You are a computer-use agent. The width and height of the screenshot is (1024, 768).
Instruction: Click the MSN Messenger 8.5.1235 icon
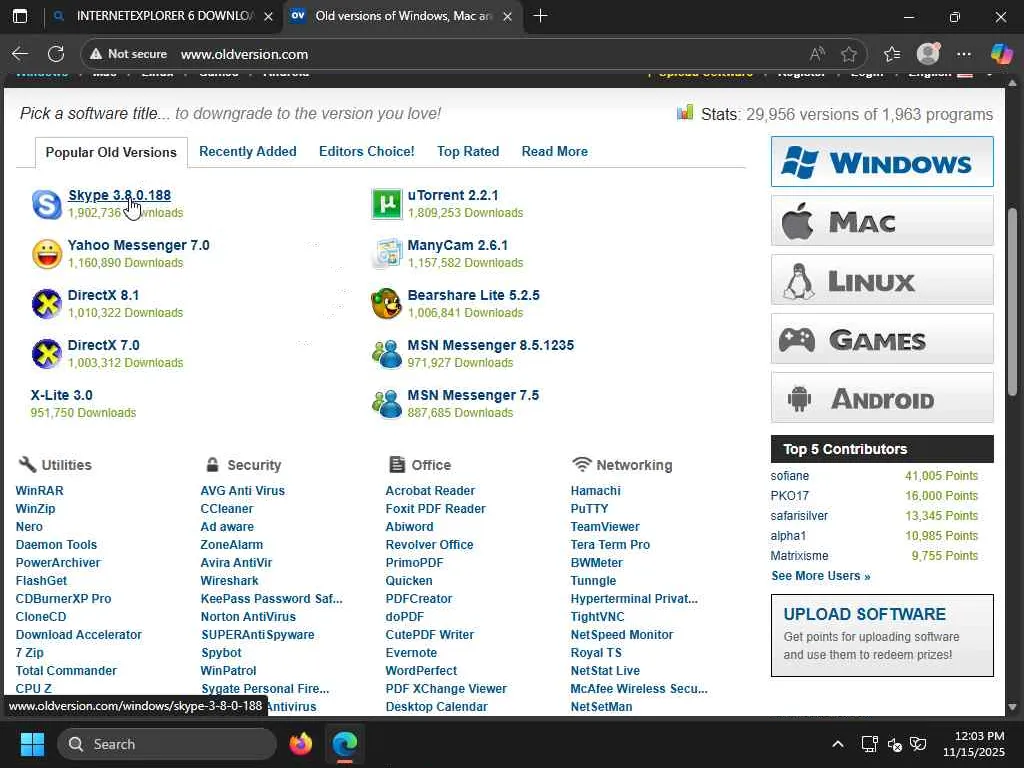coord(387,354)
